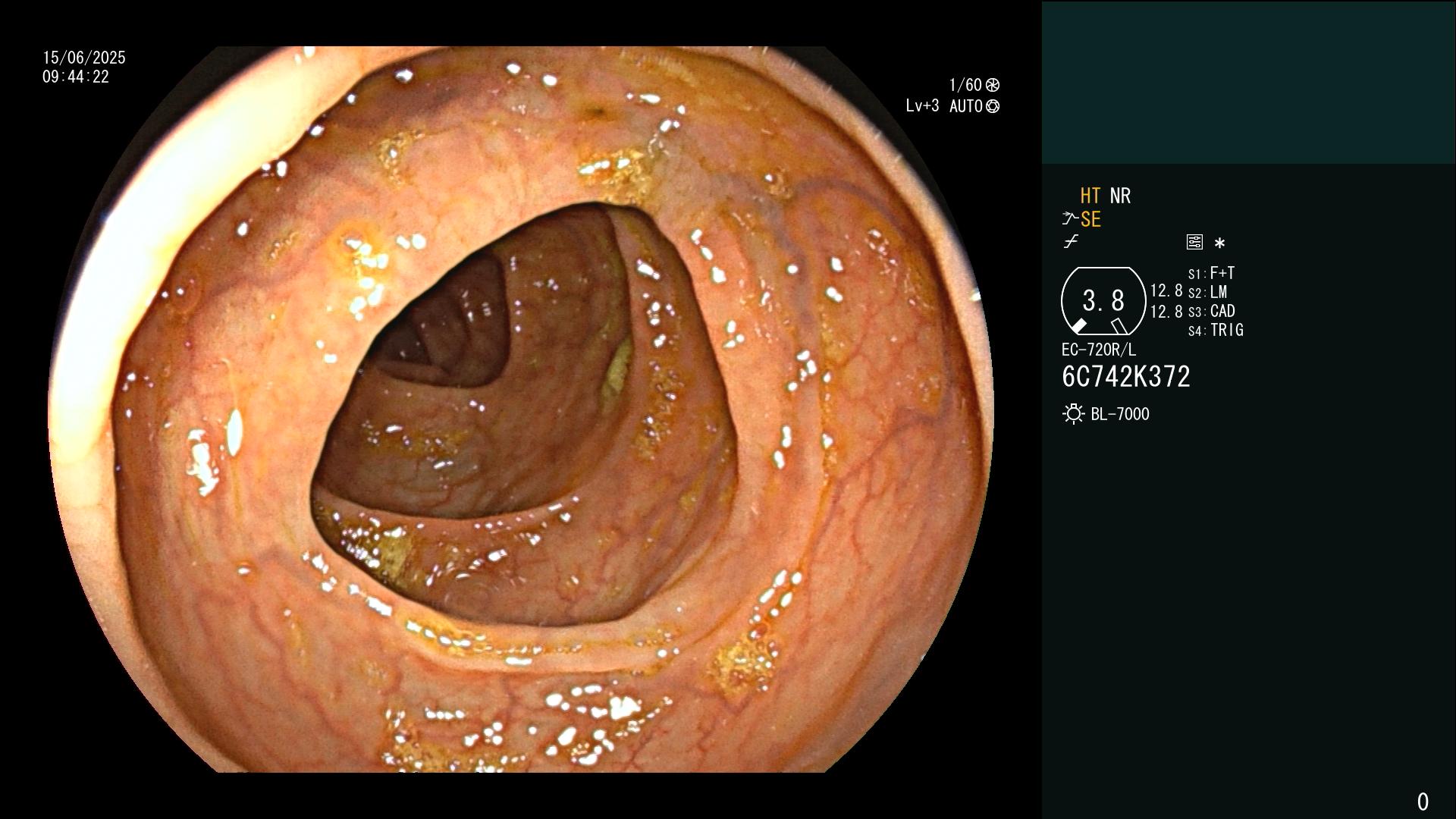The width and height of the screenshot is (1456, 819).
Task: Click the 3.8 scope diameter value
Action: point(1103,300)
